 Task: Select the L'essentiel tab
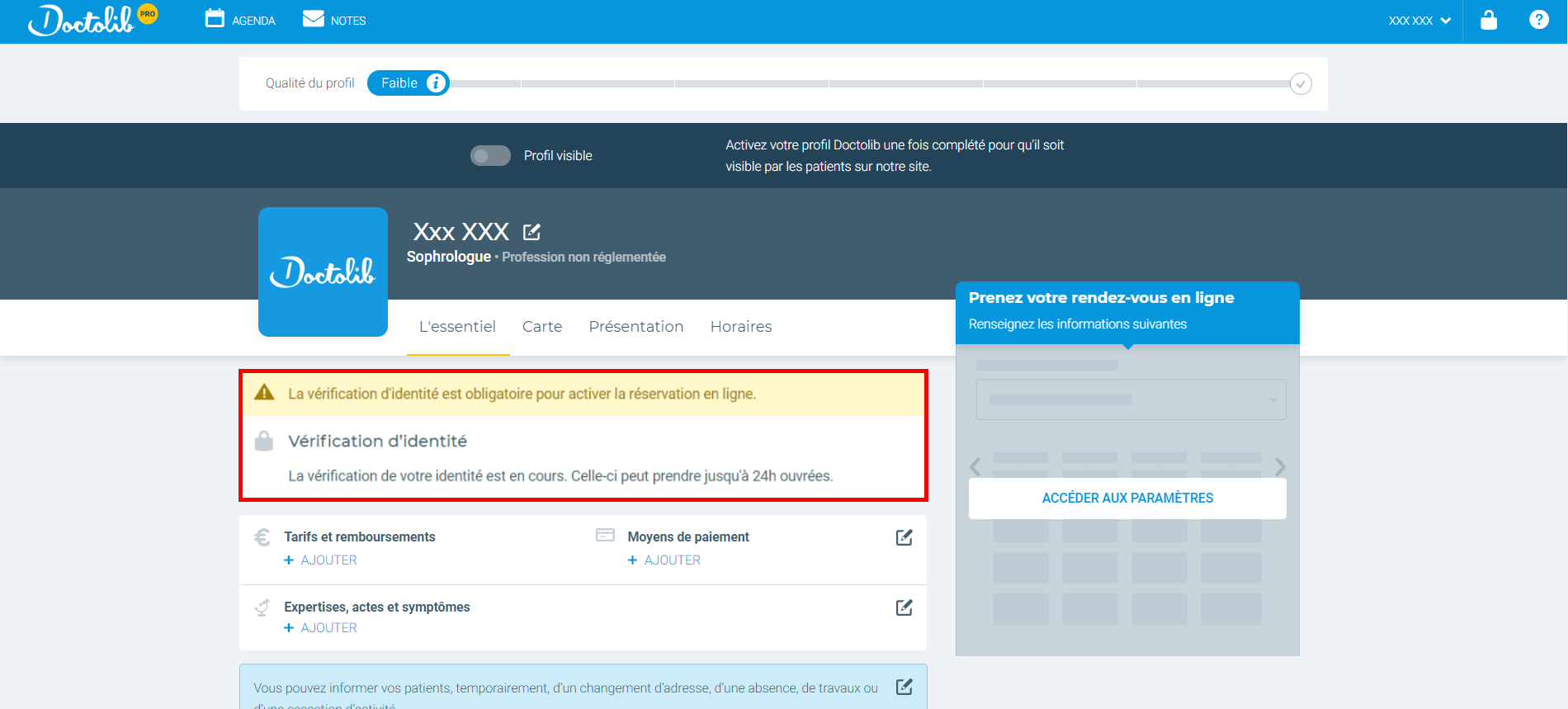click(x=457, y=327)
